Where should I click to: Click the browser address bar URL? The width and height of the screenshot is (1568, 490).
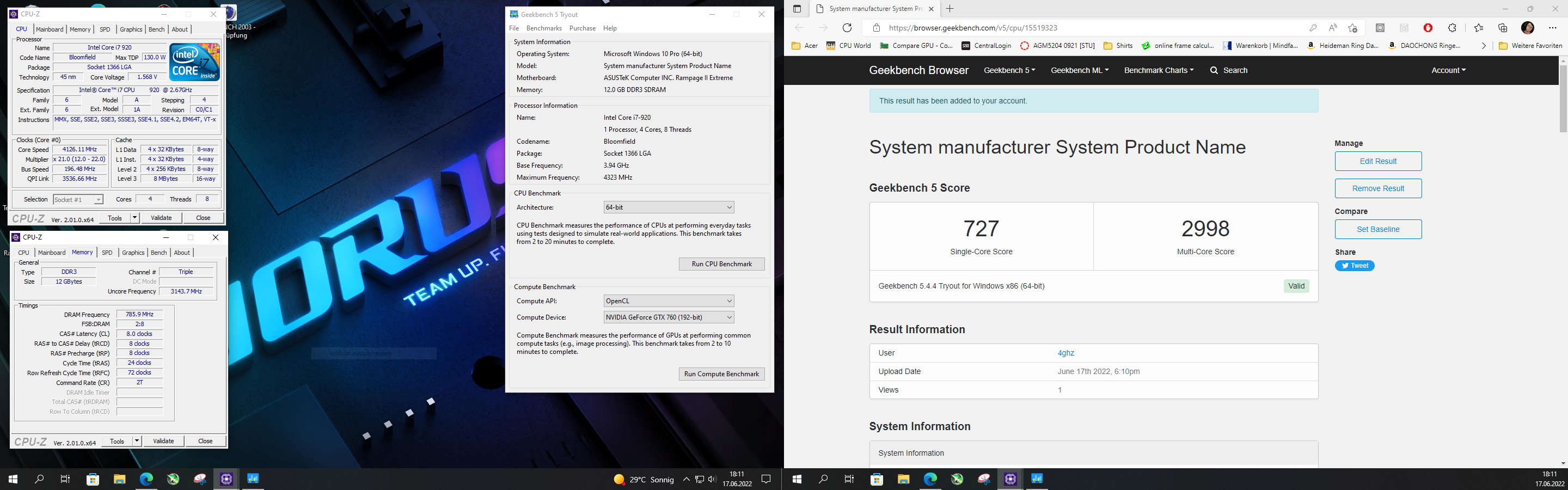point(973,28)
